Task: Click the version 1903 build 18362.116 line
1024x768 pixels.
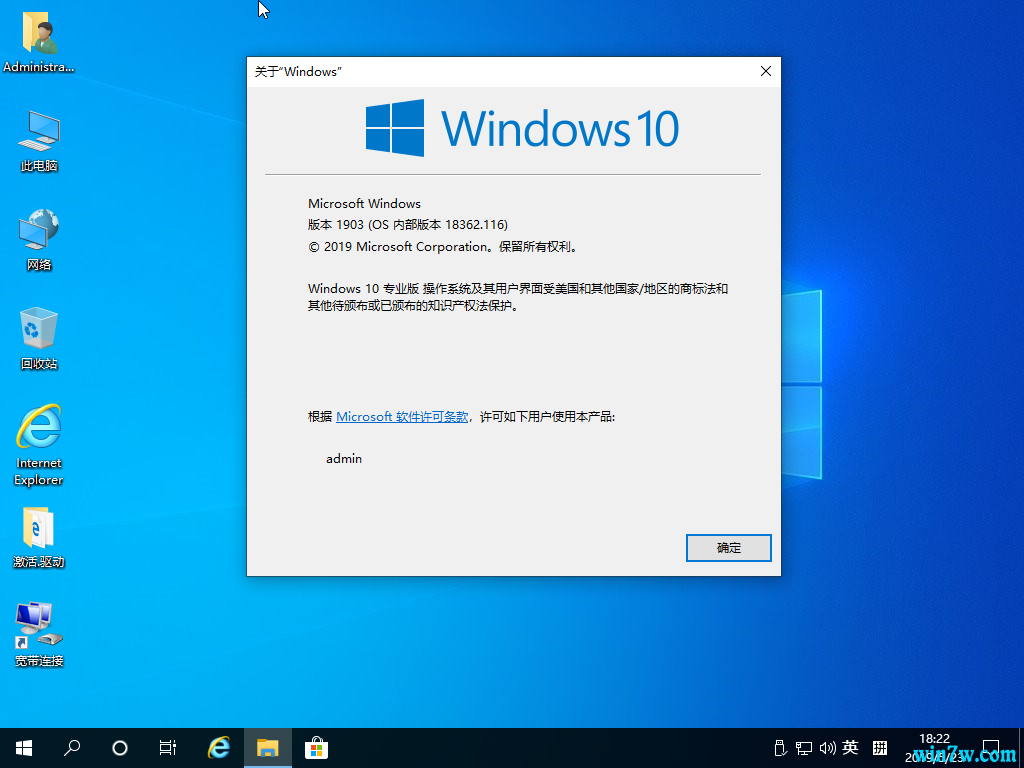Action: [x=408, y=225]
